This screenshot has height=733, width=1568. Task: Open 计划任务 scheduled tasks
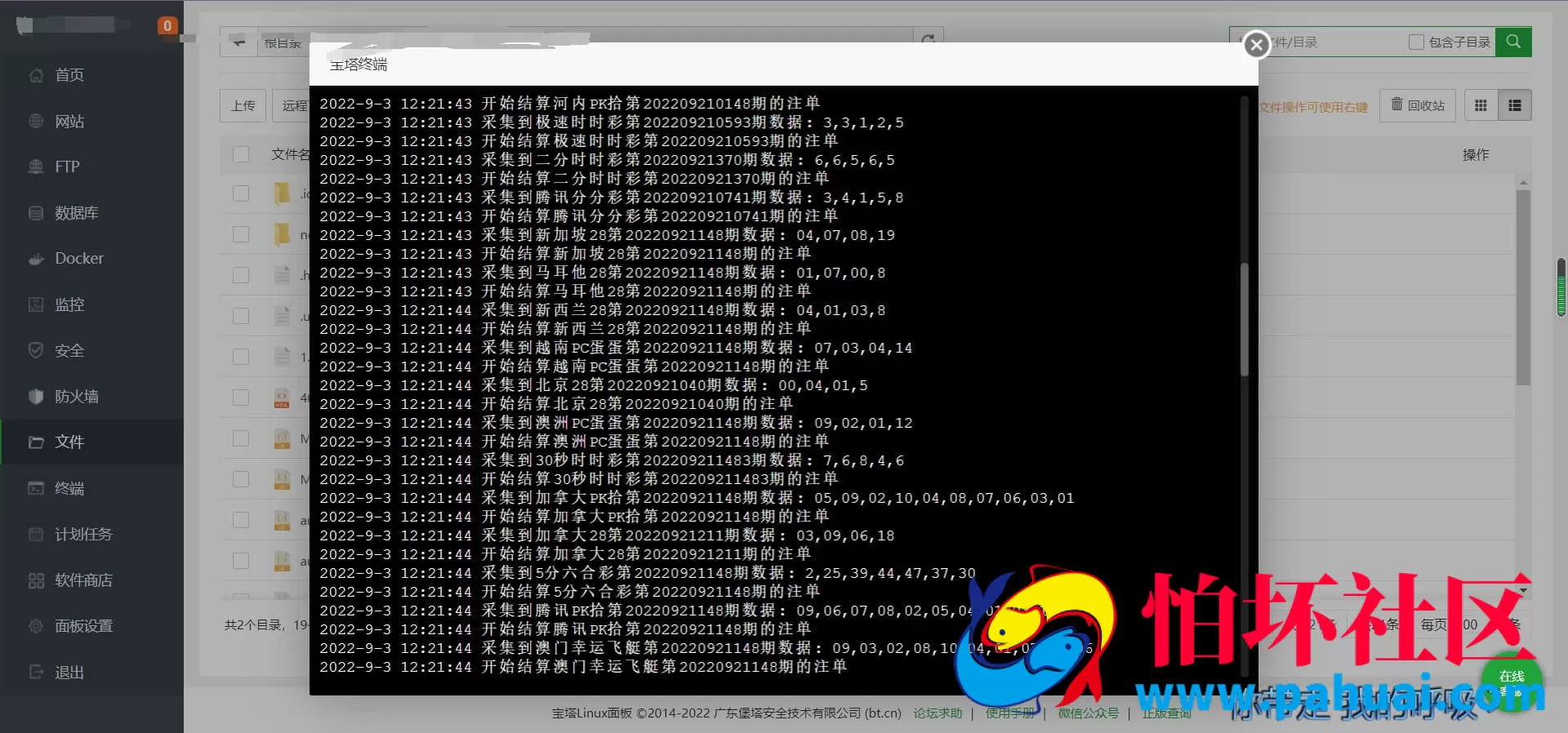tap(82, 535)
